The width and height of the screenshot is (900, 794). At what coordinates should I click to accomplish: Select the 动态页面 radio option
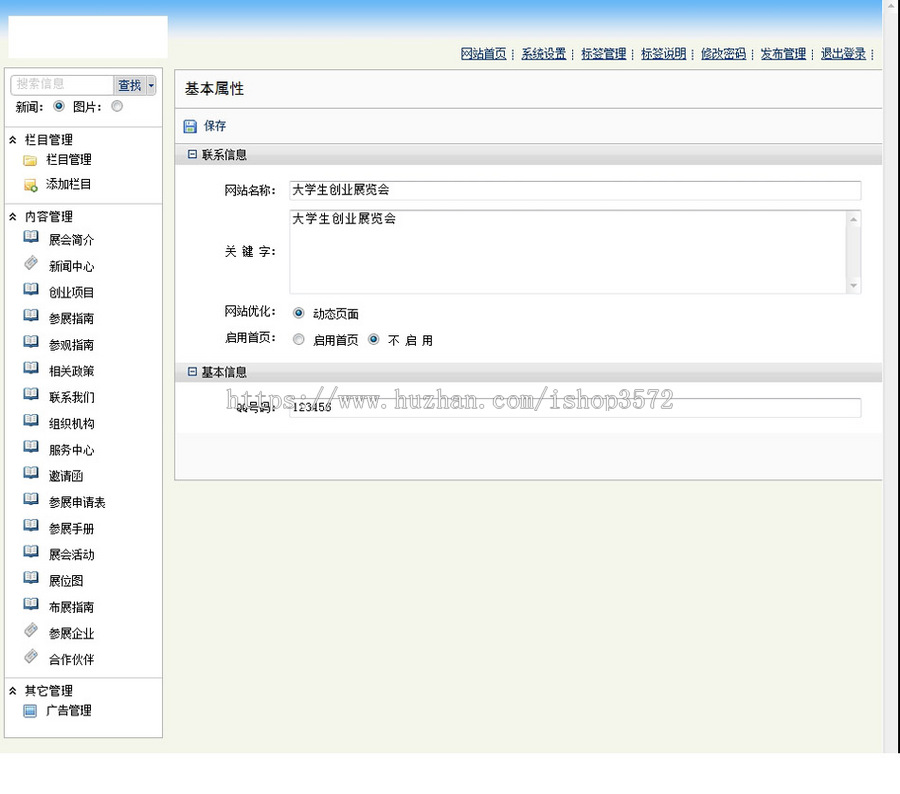298,313
